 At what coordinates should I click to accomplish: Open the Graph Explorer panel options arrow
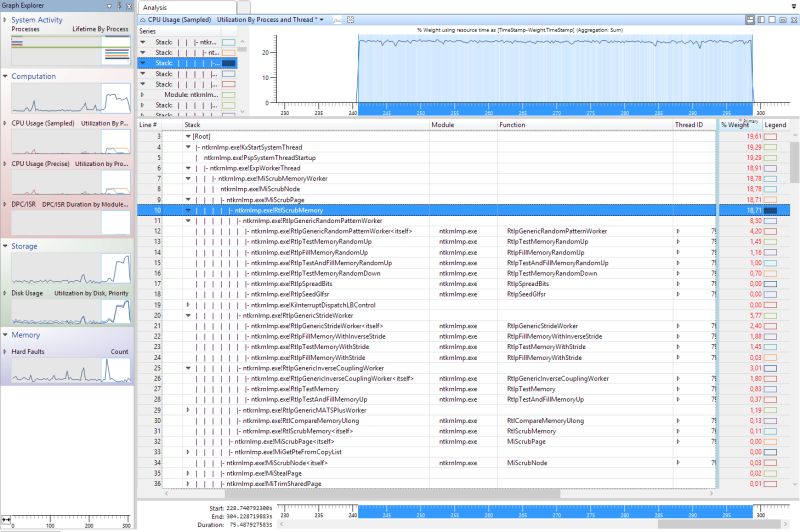click(x=109, y=6)
